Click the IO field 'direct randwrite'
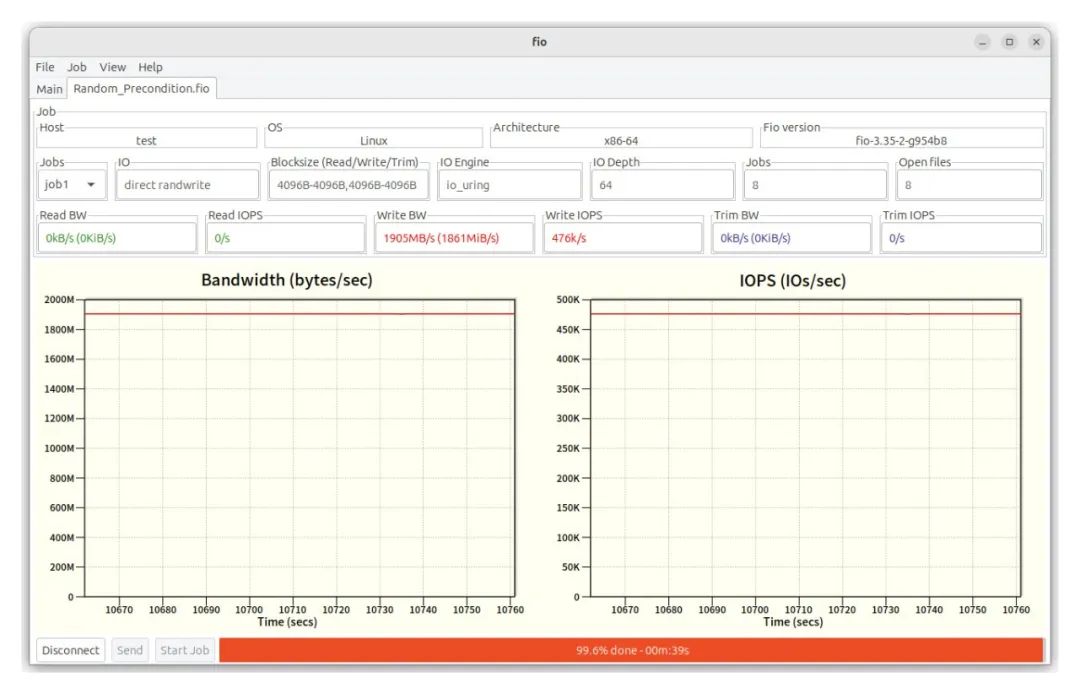The height and width of the screenshot is (694, 1080). click(187, 185)
